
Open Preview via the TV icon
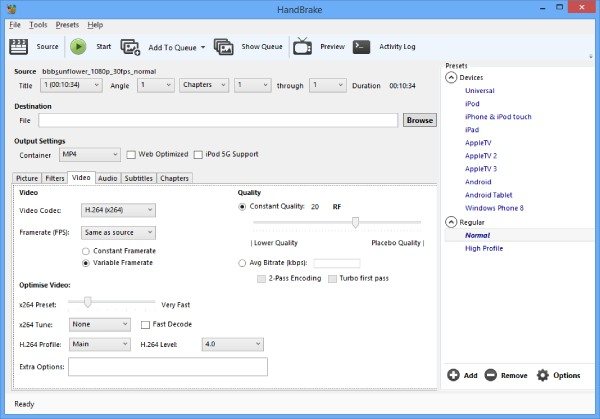tap(302, 46)
